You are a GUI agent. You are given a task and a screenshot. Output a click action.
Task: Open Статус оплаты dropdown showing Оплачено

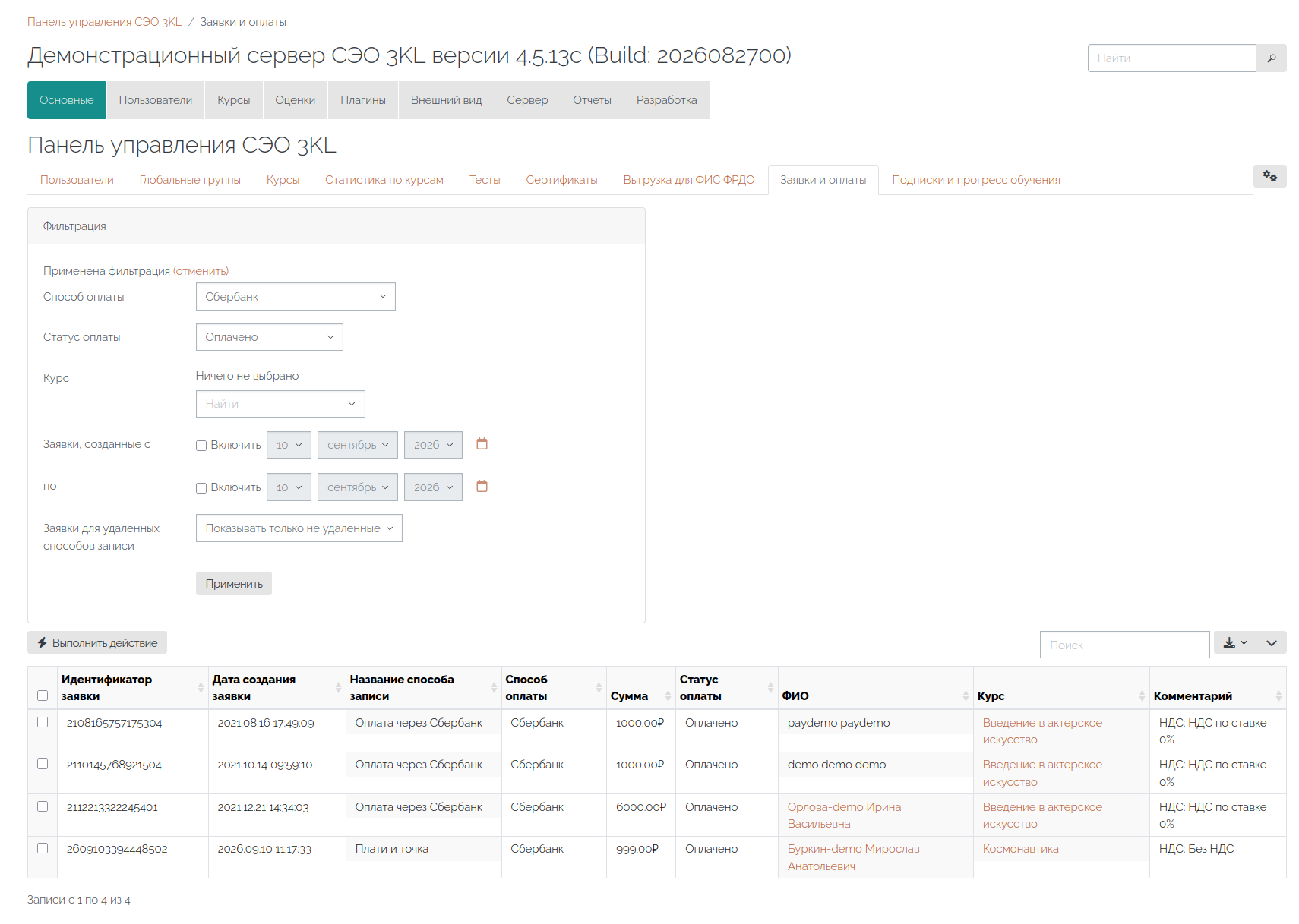(x=269, y=337)
